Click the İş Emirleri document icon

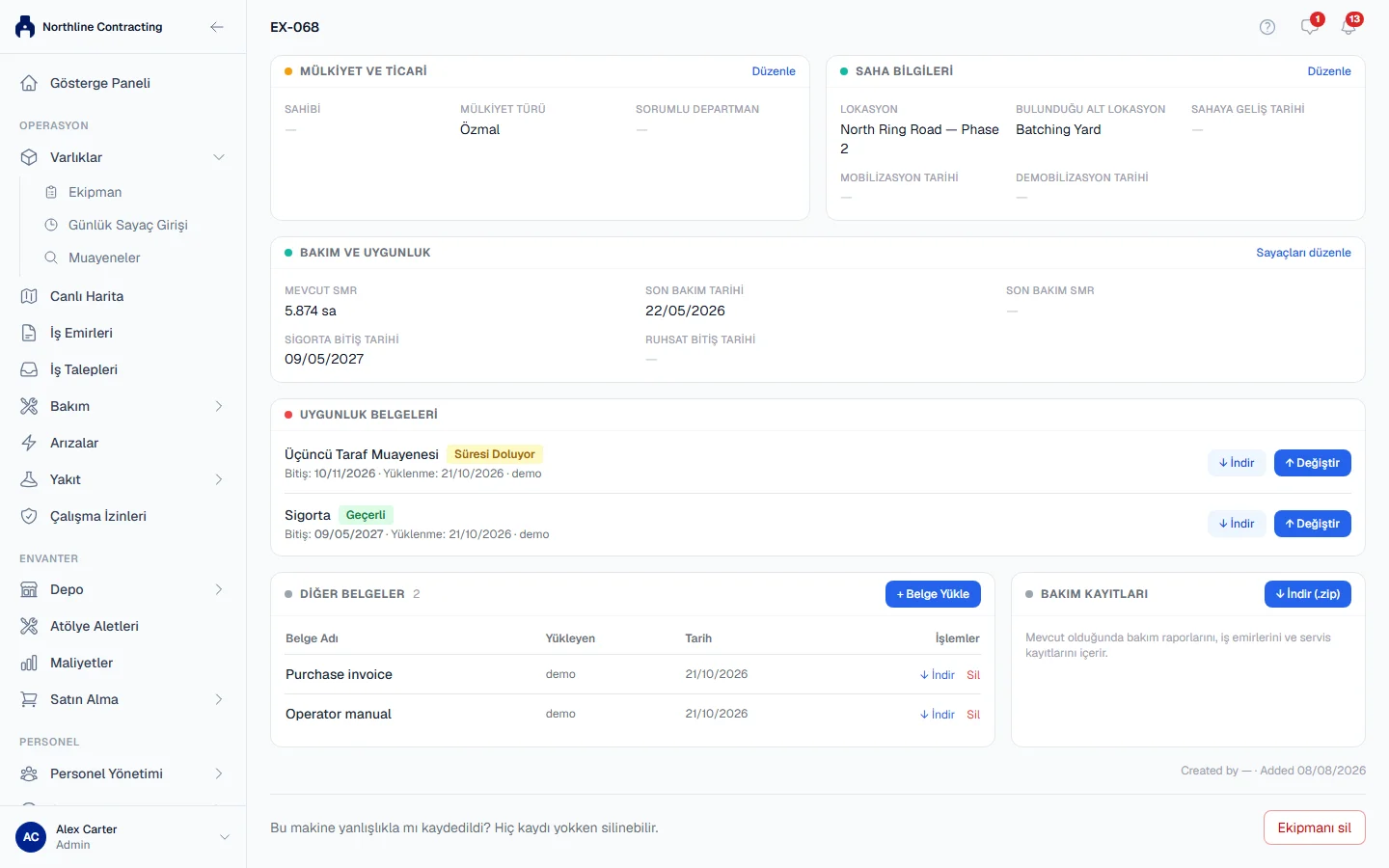point(29,333)
